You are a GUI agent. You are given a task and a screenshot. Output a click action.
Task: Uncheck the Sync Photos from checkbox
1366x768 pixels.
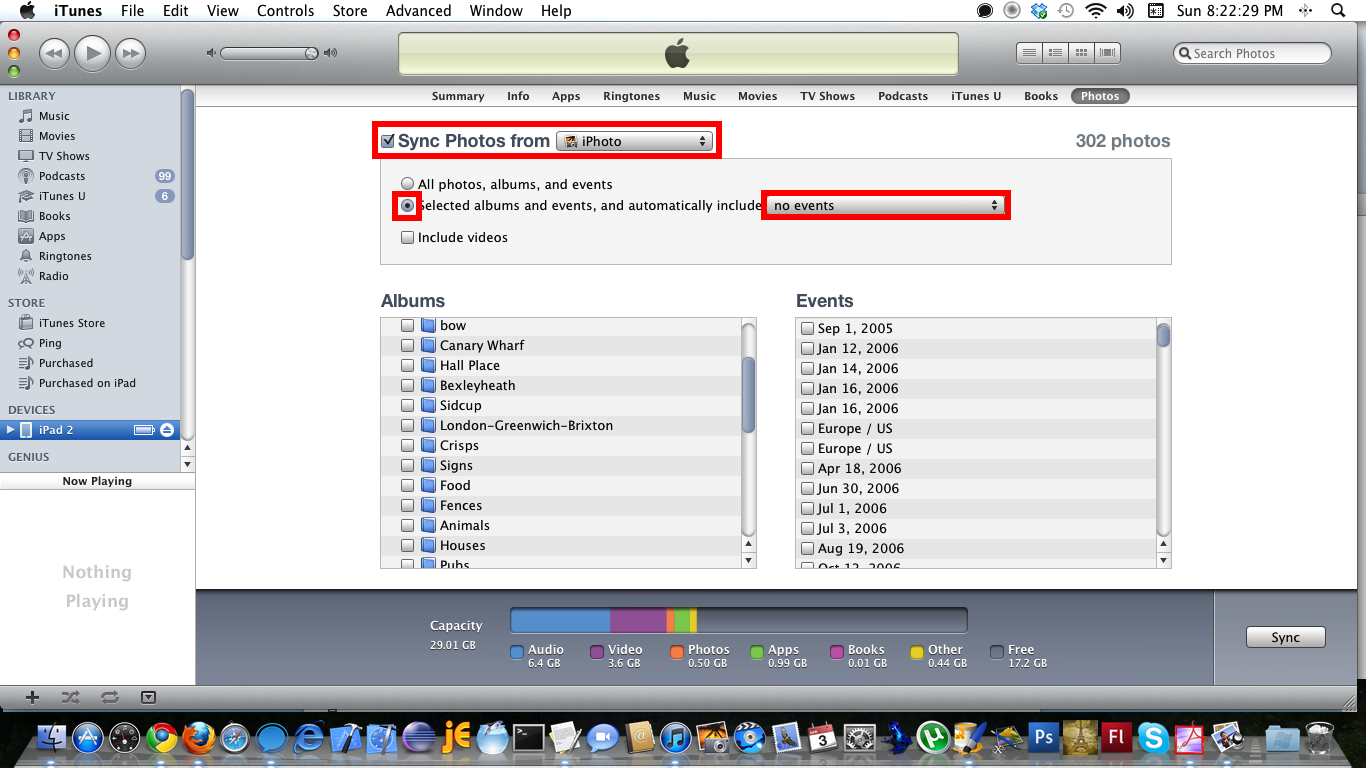point(388,141)
